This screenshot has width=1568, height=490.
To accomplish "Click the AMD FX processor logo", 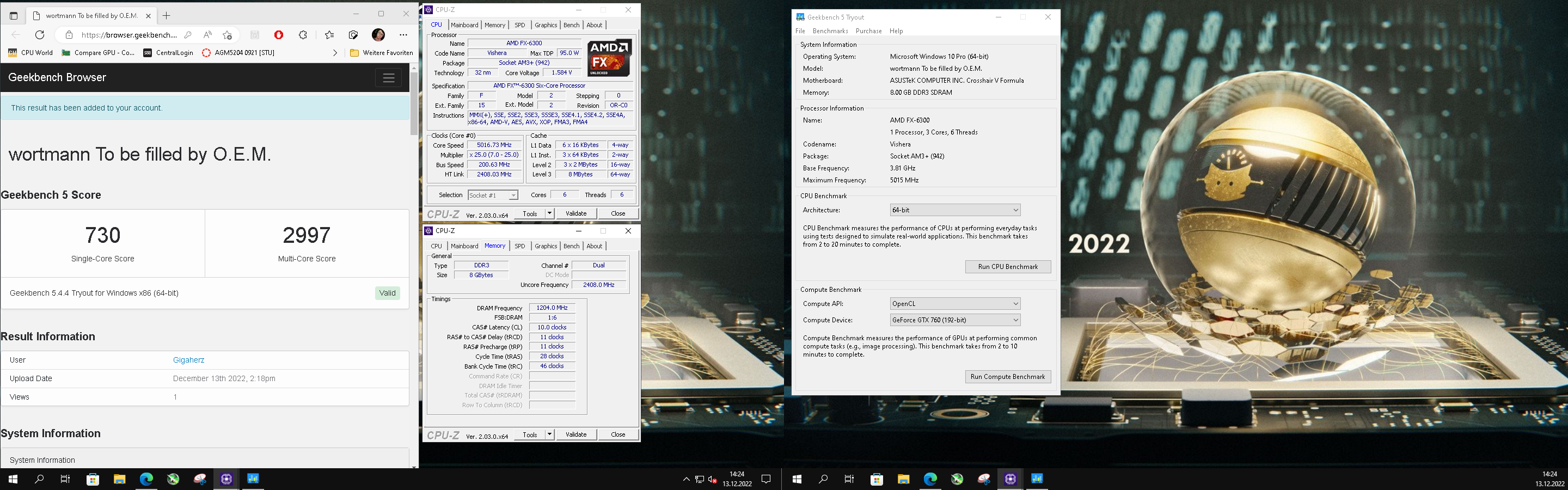I will [609, 57].
